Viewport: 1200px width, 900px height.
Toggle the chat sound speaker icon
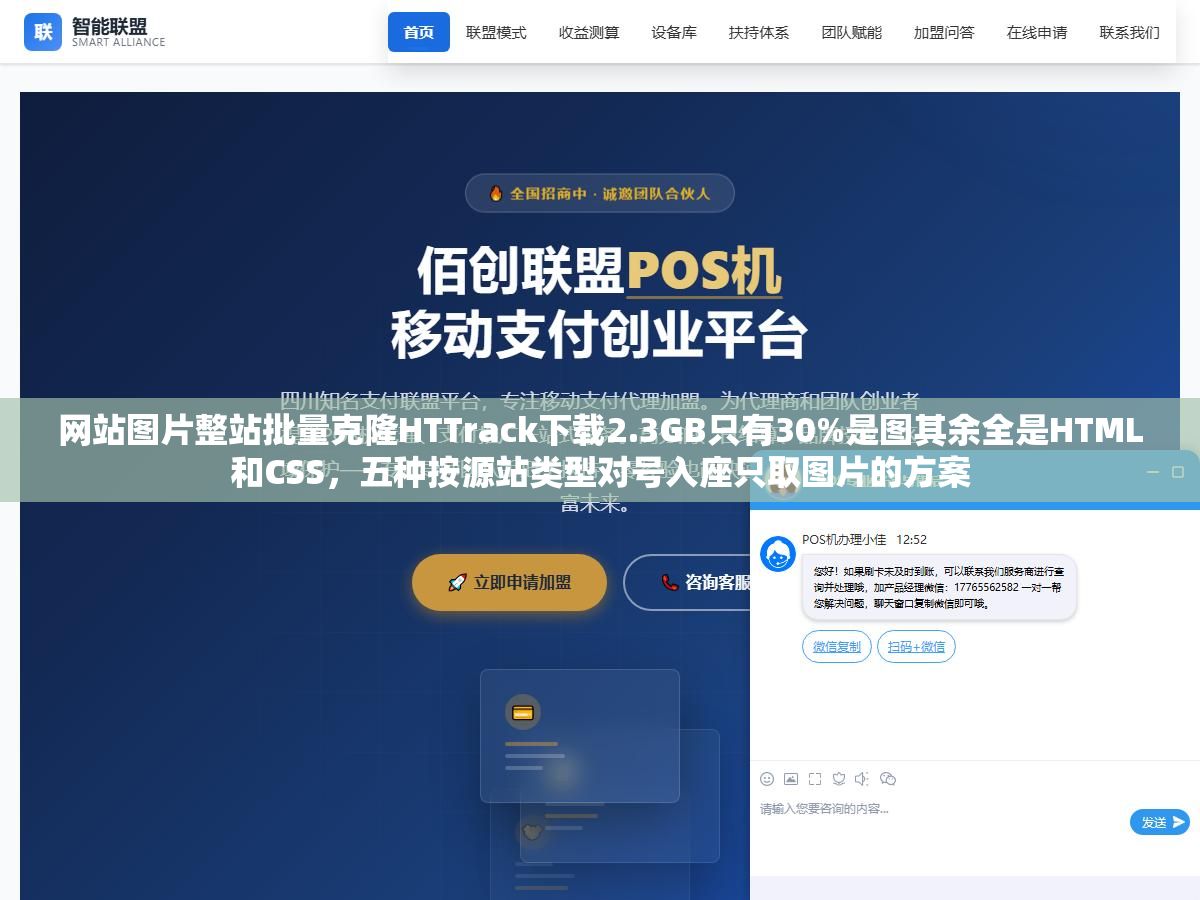(862, 779)
